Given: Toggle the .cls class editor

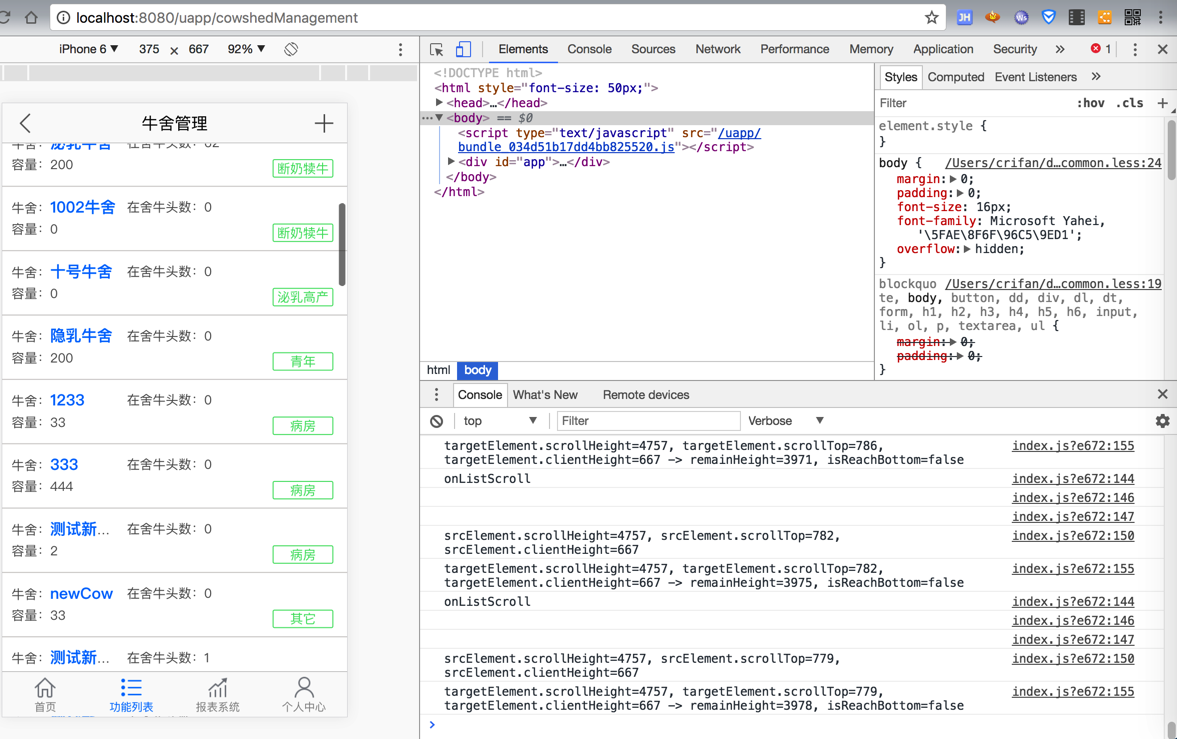Looking at the screenshot, I should click(x=1130, y=103).
